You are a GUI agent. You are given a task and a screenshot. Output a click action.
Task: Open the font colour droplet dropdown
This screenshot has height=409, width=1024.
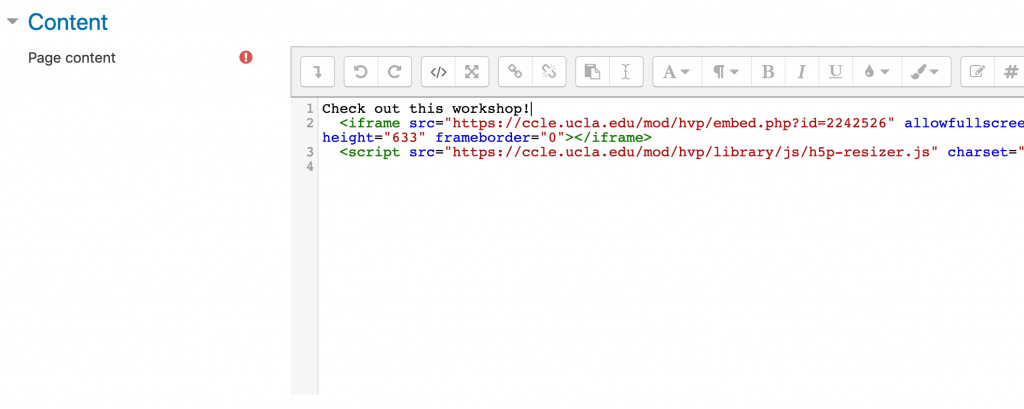click(x=876, y=72)
